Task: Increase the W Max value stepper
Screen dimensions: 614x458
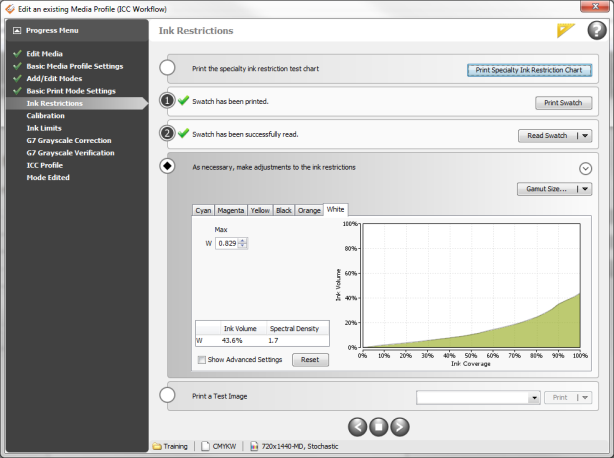Action: point(243,240)
